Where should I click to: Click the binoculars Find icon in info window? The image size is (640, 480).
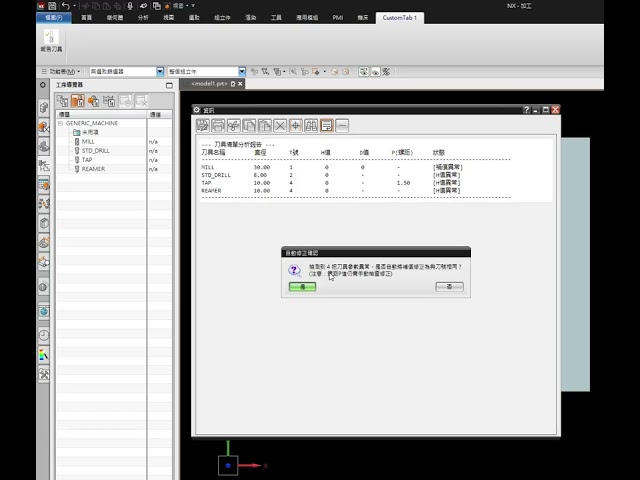pos(311,125)
